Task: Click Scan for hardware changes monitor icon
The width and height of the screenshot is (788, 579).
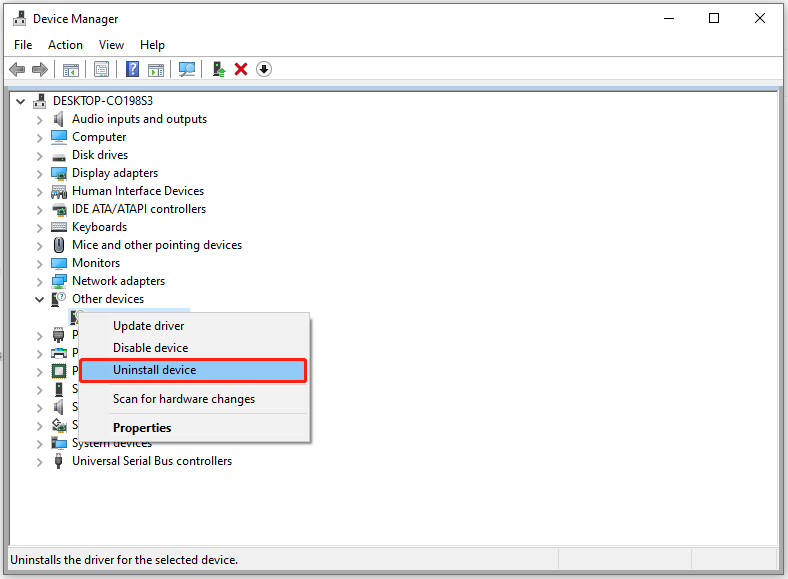Action: pyautogui.click(x=187, y=69)
